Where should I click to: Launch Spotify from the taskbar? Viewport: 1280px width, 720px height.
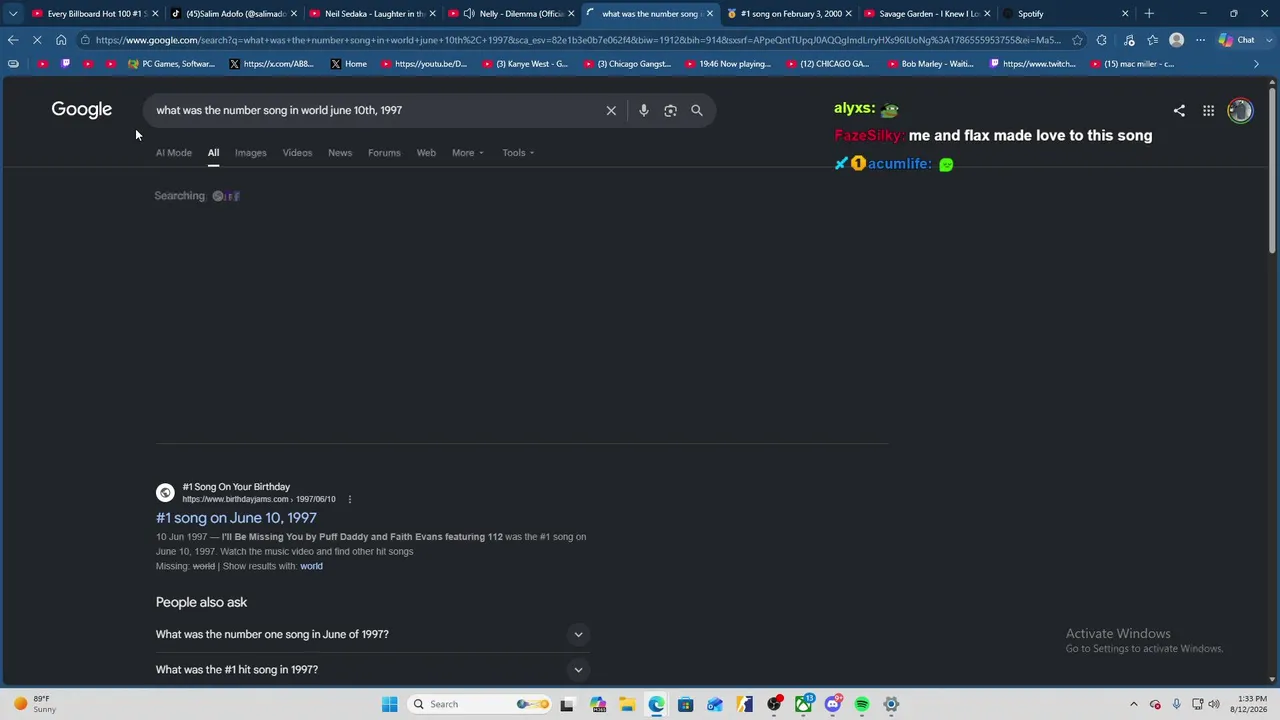pos(862,704)
